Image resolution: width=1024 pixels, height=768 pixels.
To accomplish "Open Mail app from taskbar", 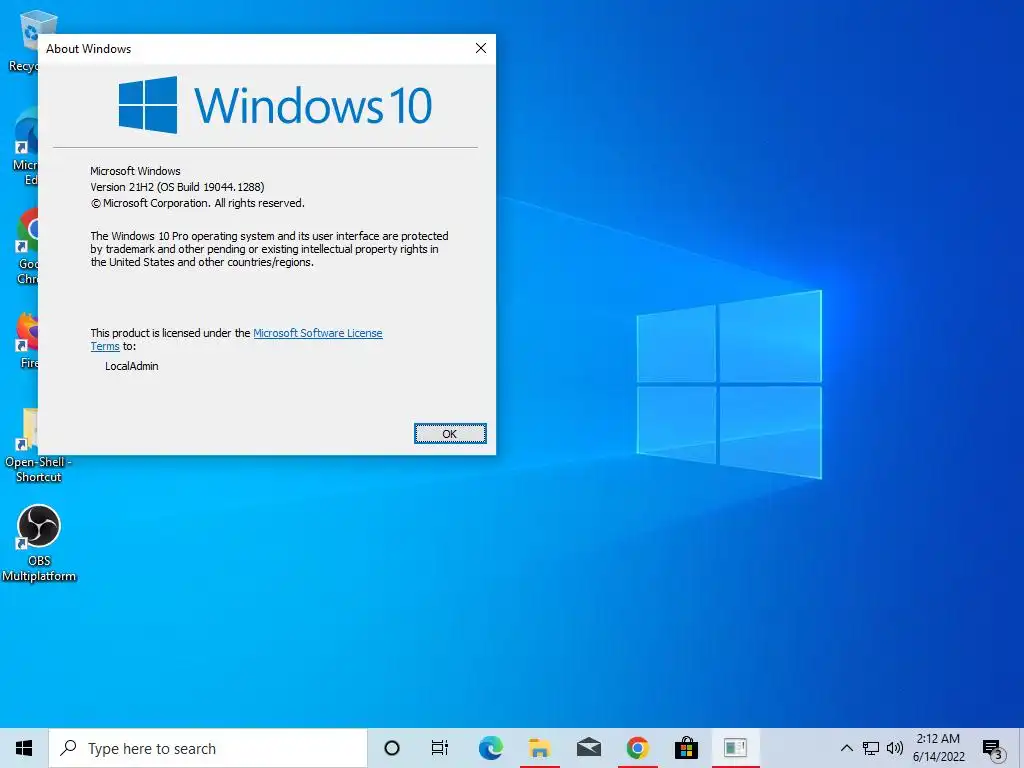I will point(588,748).
